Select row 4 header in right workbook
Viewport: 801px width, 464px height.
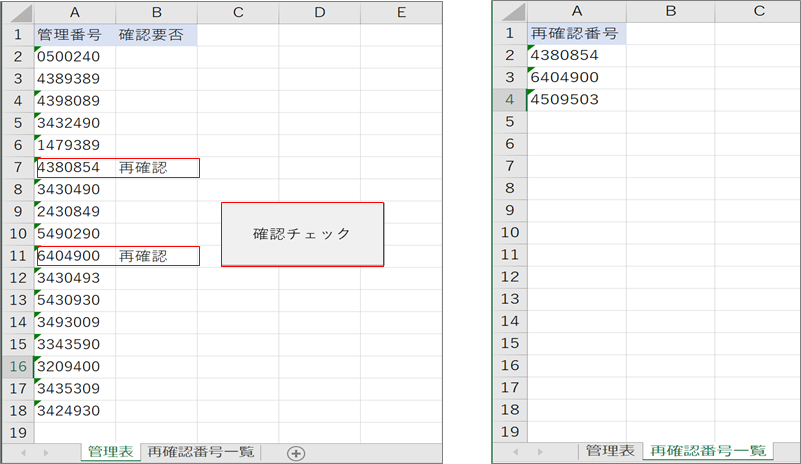click(510, 100)
